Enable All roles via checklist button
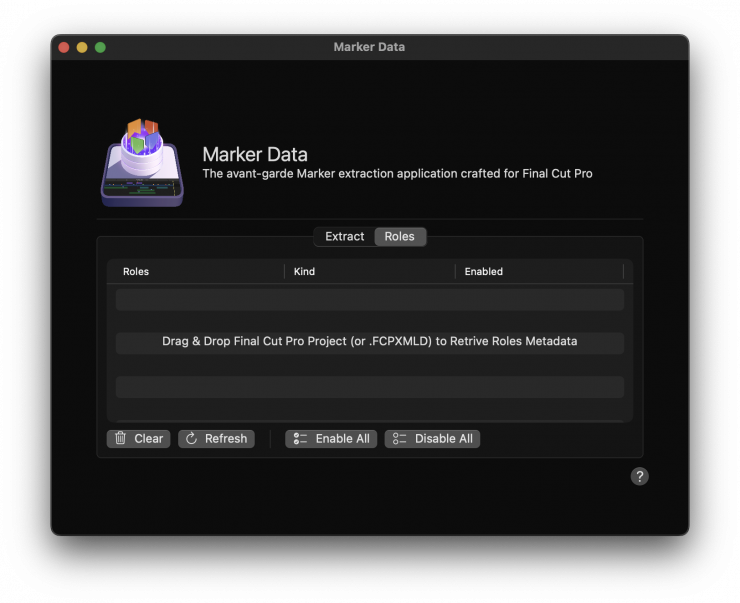Viewport: 740px width, 603px height. (331, 439)
